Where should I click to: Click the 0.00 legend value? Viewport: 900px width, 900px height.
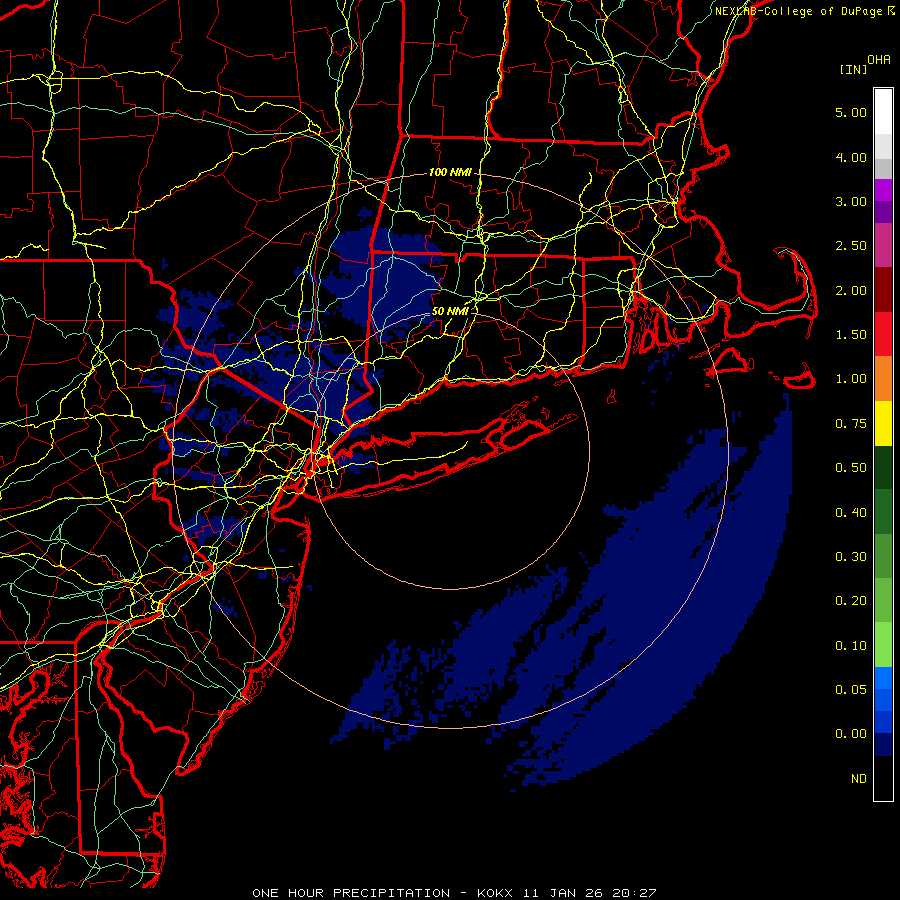pyautogui.click(x=851, y=734)
